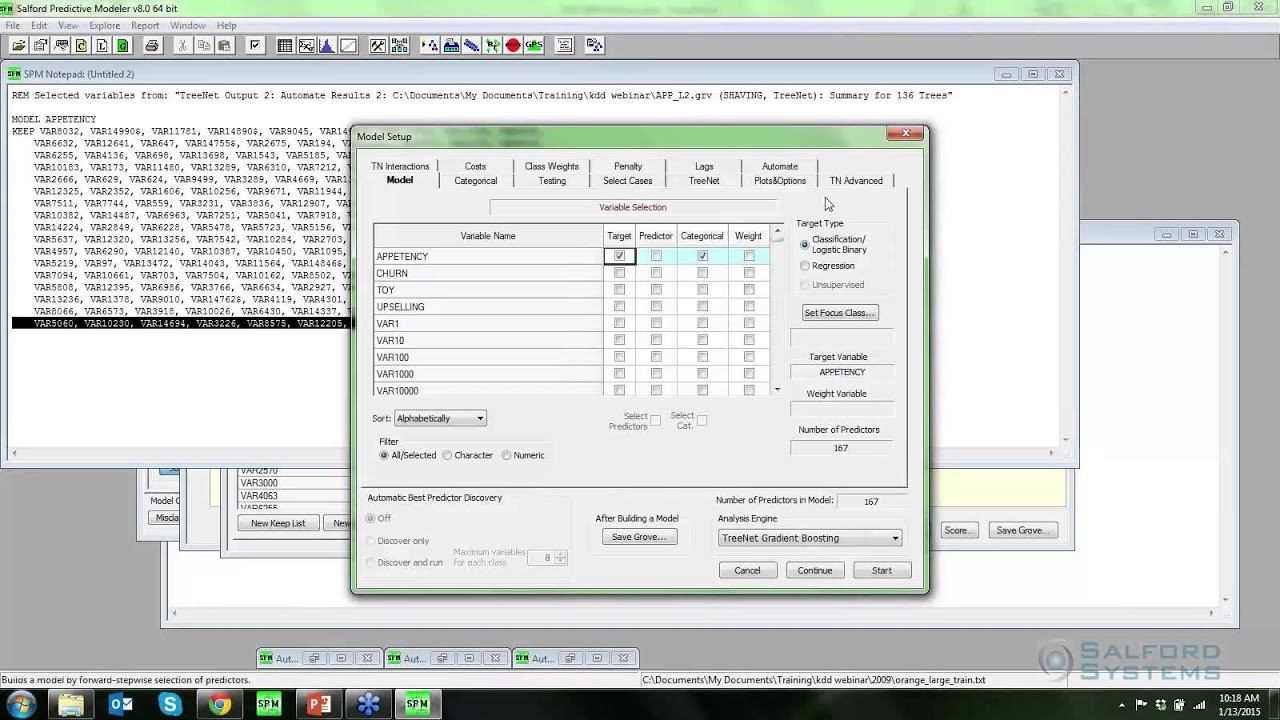Check the Predictor checkbox for TOY
This screenshot has height=720, width=1280.
(x=656, y=290)
